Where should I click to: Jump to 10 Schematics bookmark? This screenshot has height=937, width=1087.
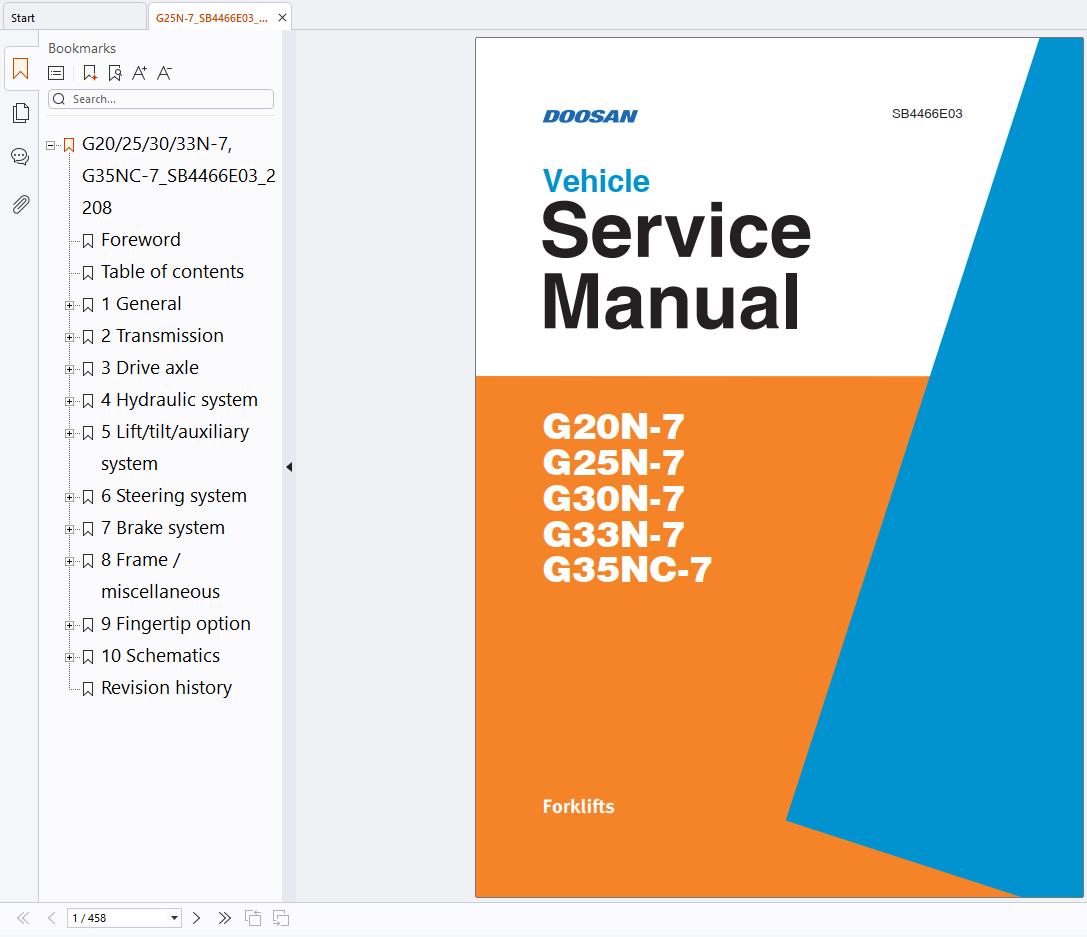pos(161,656)
